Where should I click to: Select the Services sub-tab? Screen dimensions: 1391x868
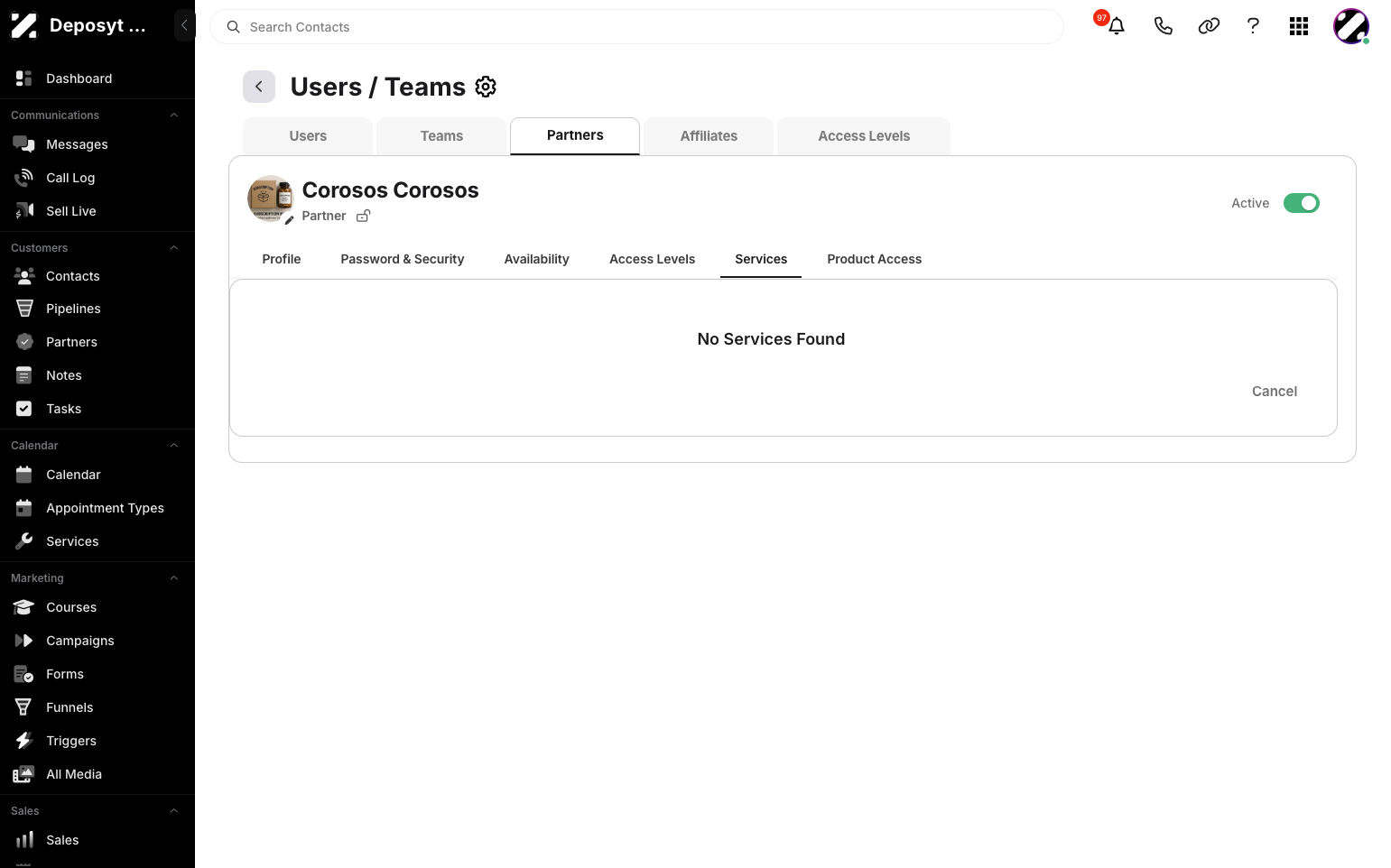tap(761, 259)
